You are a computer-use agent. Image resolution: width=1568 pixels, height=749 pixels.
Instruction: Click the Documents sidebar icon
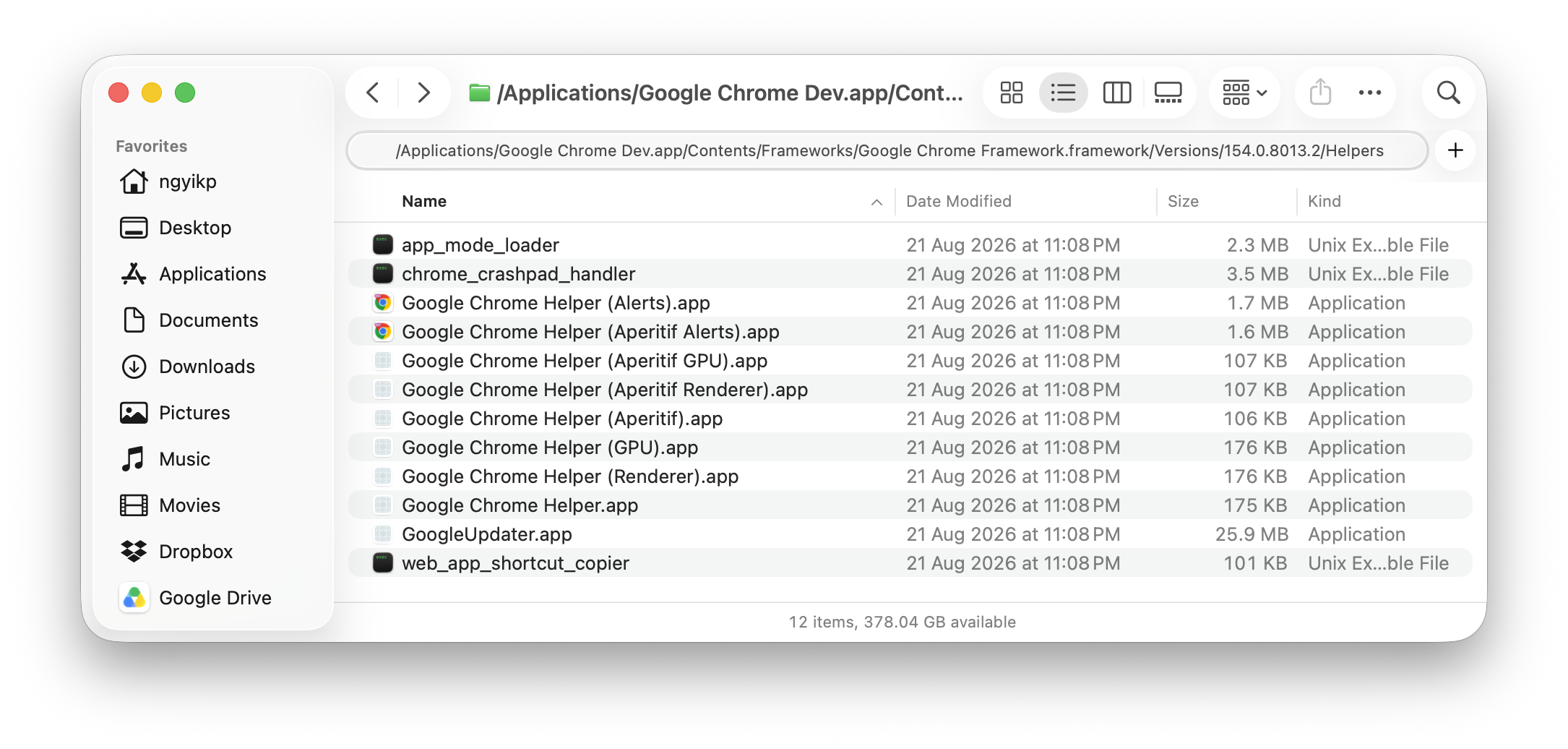134,320
